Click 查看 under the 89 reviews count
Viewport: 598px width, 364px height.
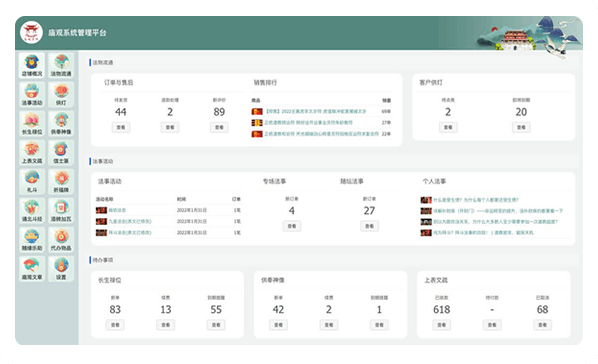point(219,127)
